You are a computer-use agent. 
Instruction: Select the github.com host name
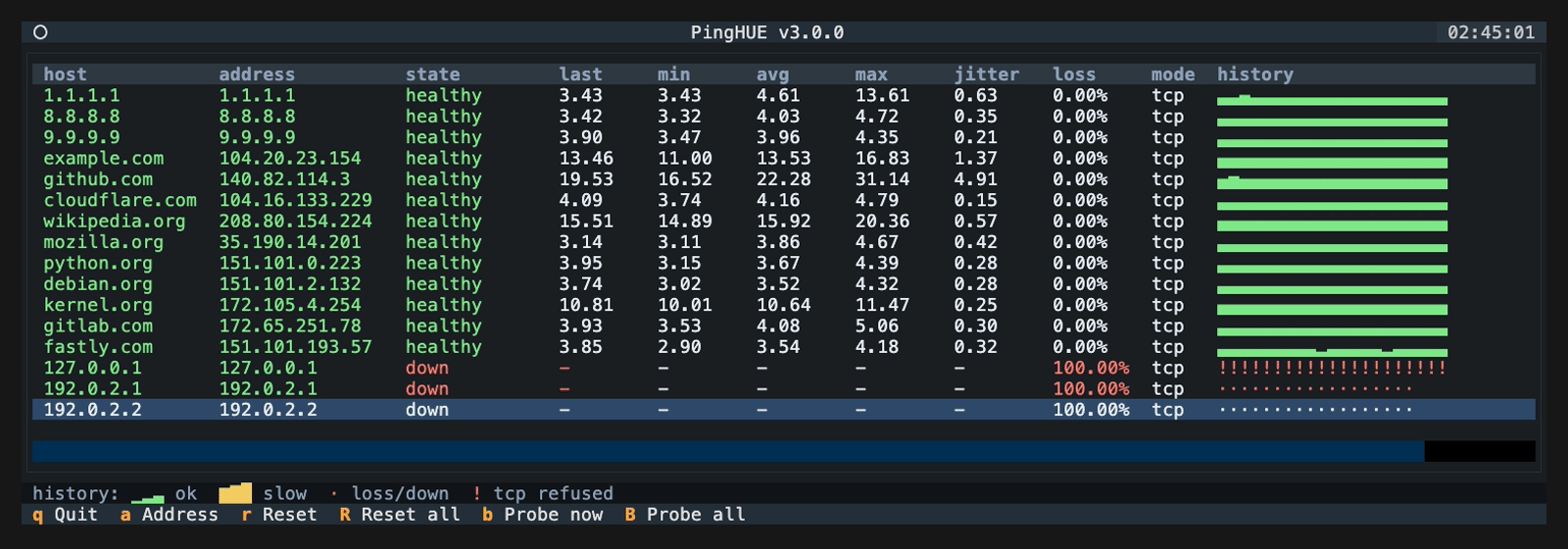[98, 179]
